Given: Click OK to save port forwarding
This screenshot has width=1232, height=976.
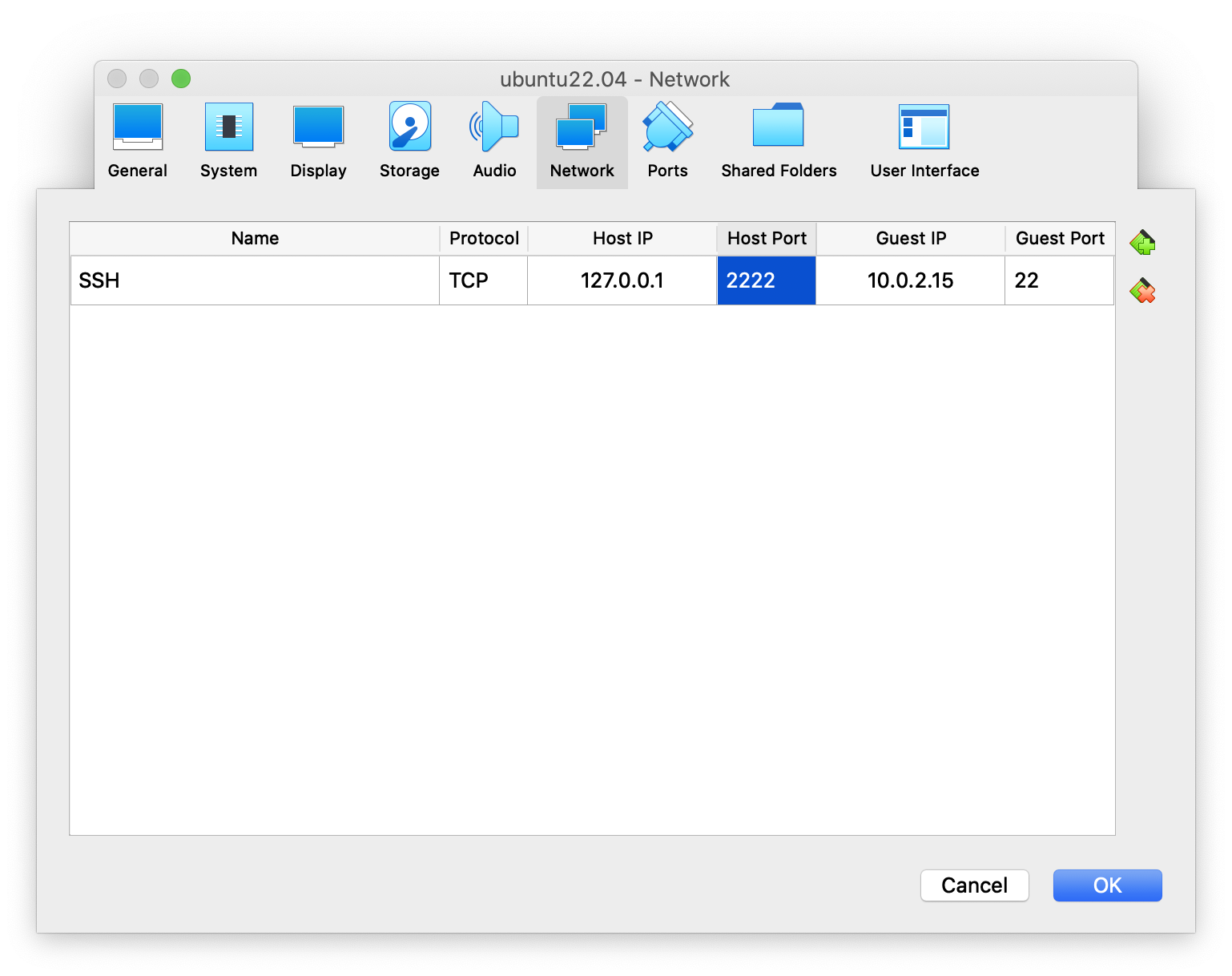Looking at the screenshot, I should click(x=1107, y=885).
